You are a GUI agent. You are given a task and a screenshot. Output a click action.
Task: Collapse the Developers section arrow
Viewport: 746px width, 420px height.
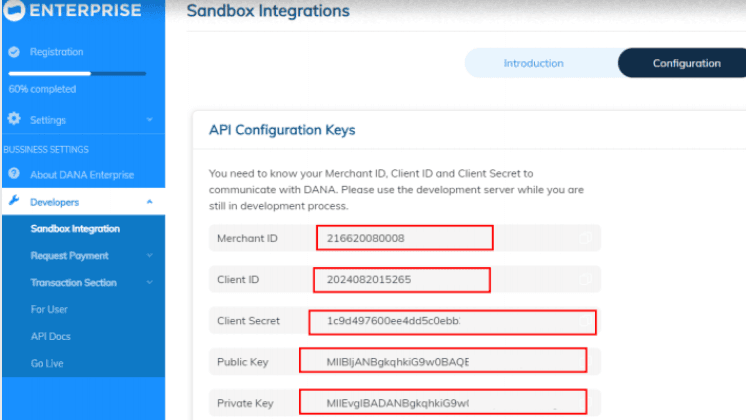tap(149, 202)
